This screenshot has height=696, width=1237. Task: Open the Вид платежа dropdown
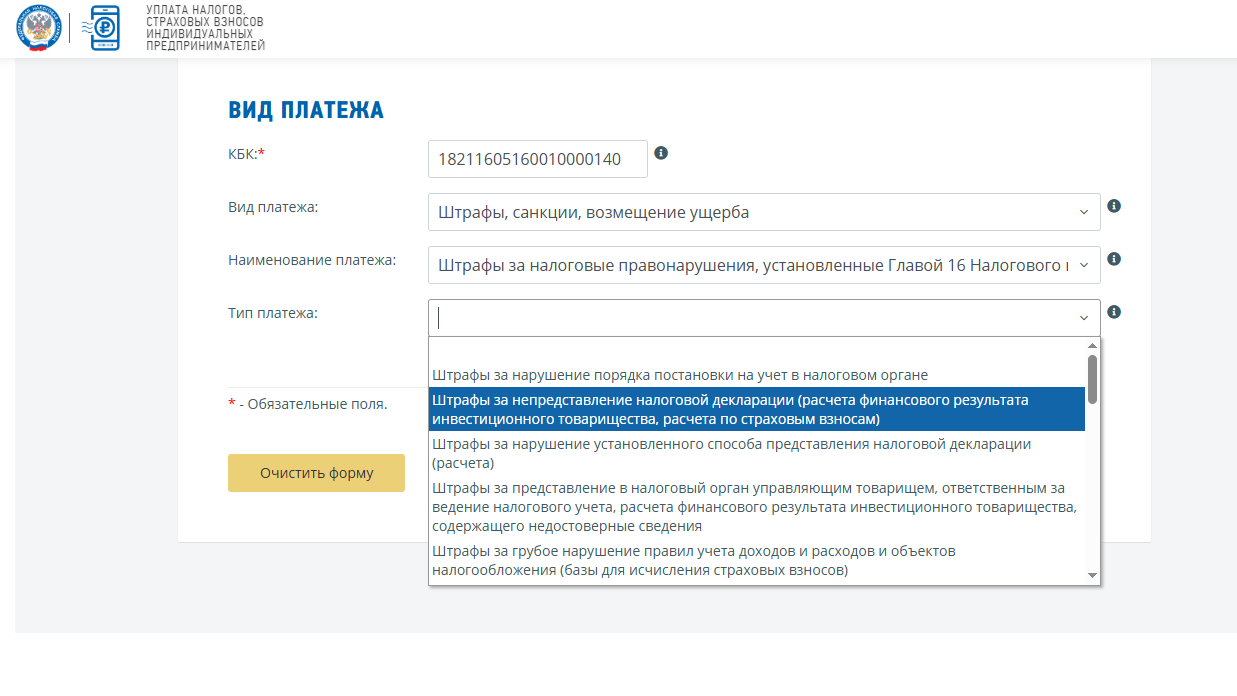(764, 212)
